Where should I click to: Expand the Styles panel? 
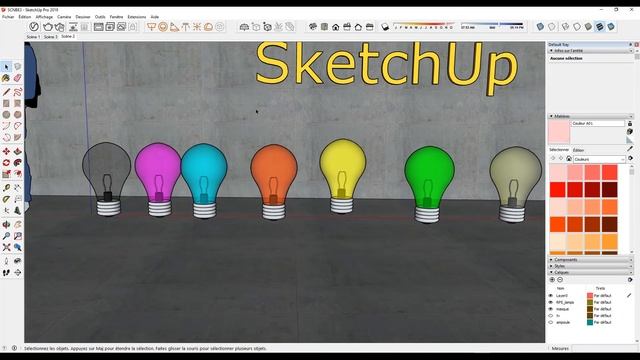coord(591,266)
